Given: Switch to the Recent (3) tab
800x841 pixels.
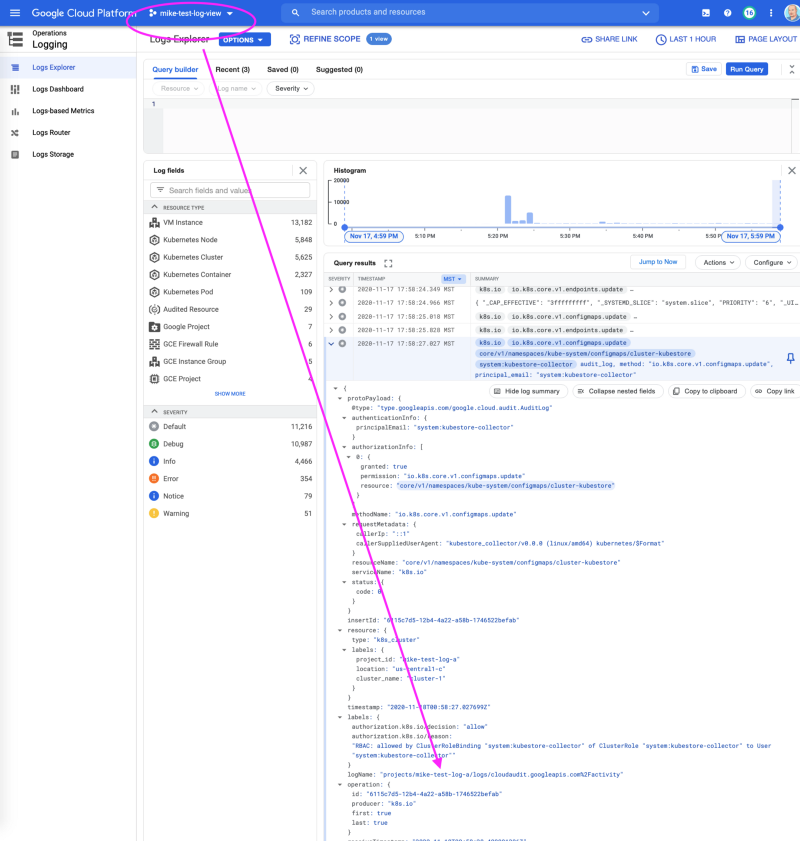Looking at the screenshot, I should [233, 70].
